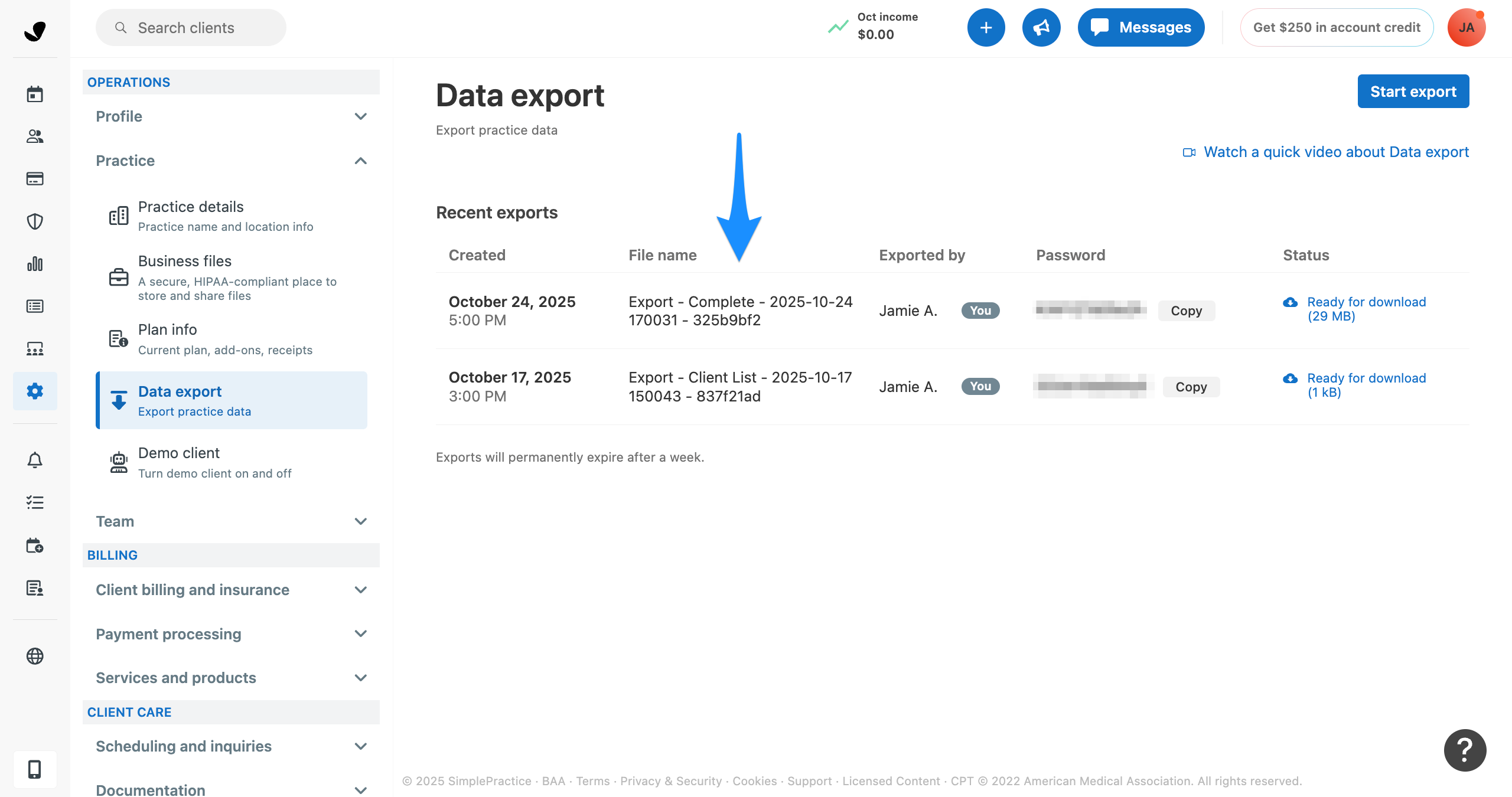
Task: Open the Support footer link
Action: click(809, 781)
